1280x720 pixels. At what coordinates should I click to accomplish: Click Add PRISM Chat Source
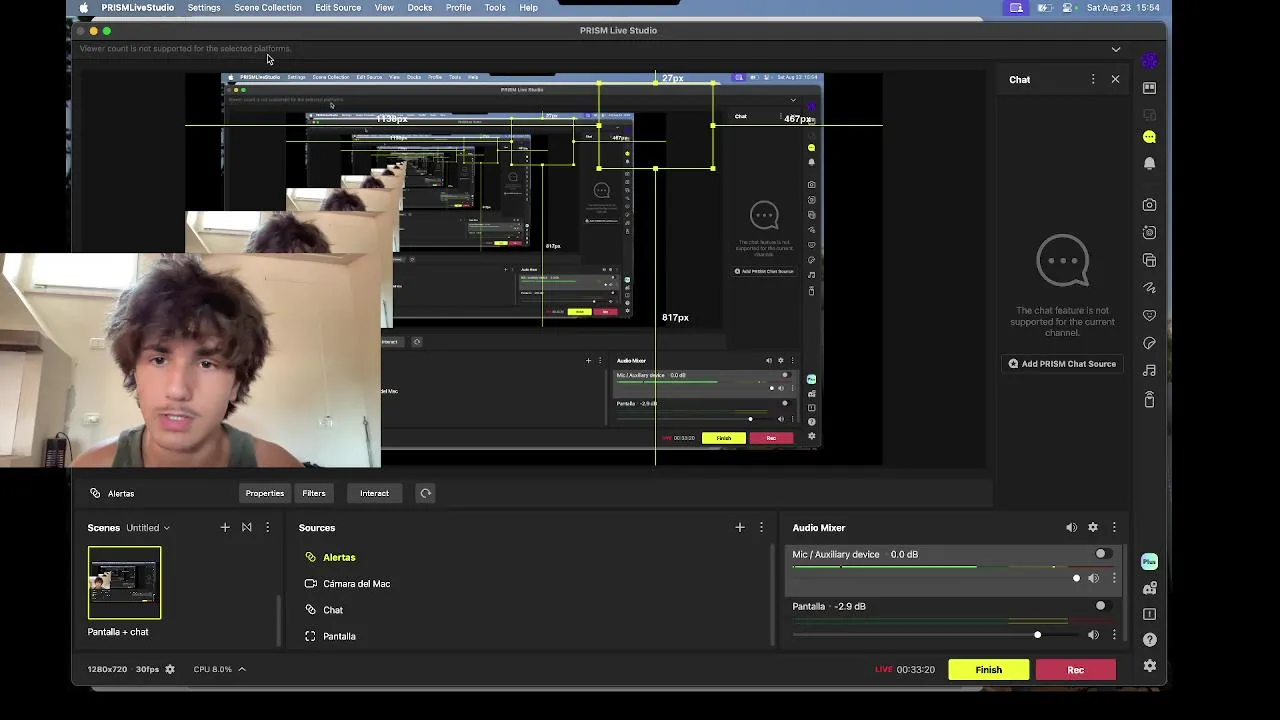click(x=1062, y=364)
